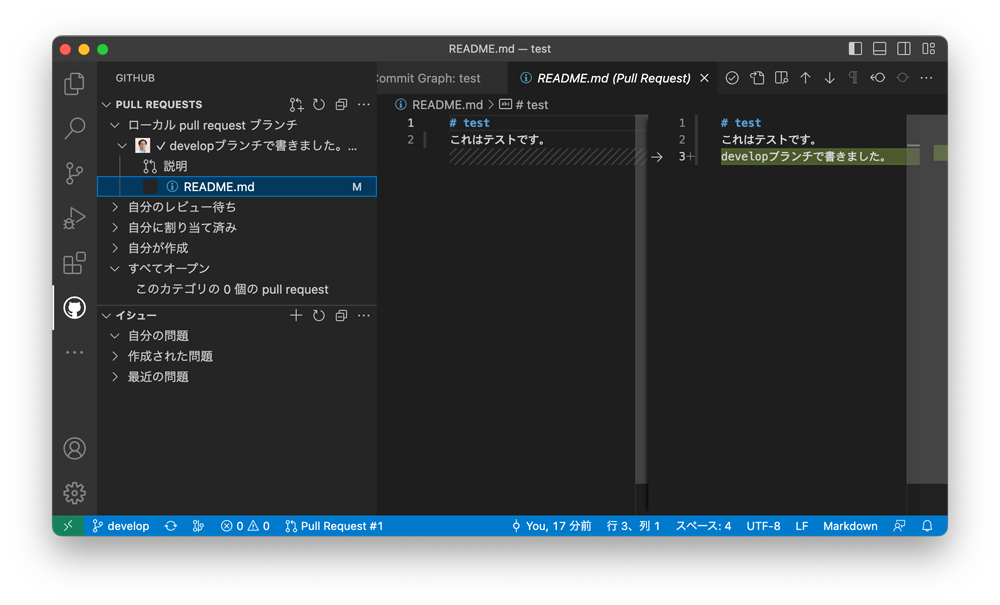Expand 自分が作成 category

click(115, 248)
